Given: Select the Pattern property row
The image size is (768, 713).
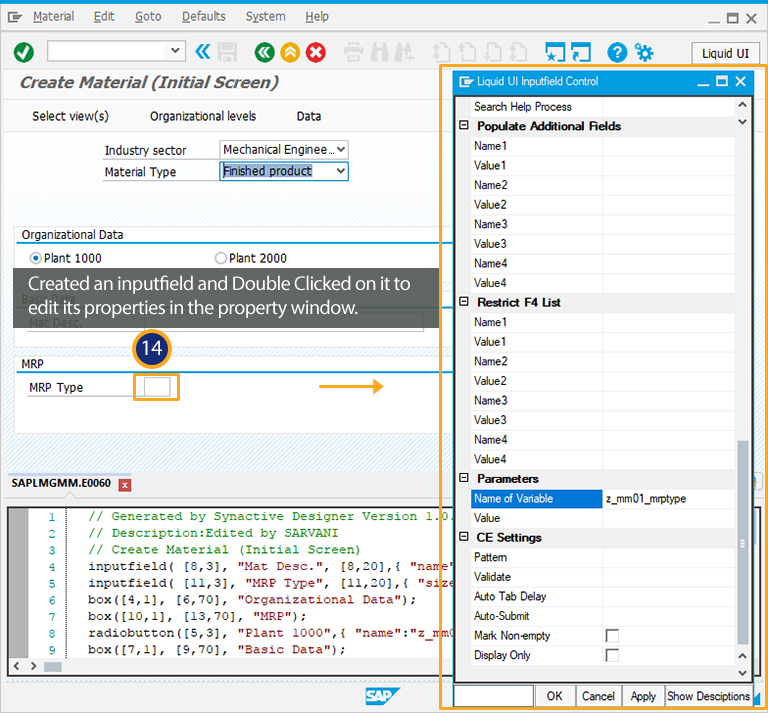Looking at the screenshot, I should click(603, 557).
